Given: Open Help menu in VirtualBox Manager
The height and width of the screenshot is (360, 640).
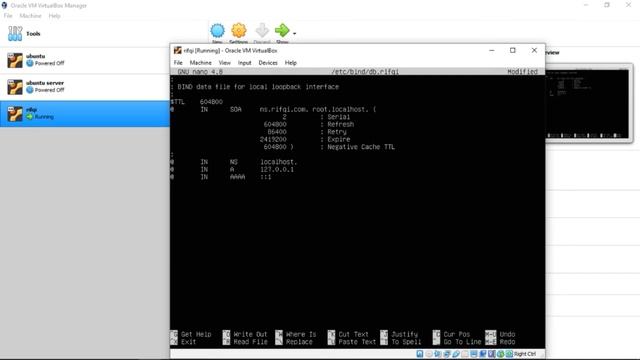Looking at the screenshot, I should [54, 16].
